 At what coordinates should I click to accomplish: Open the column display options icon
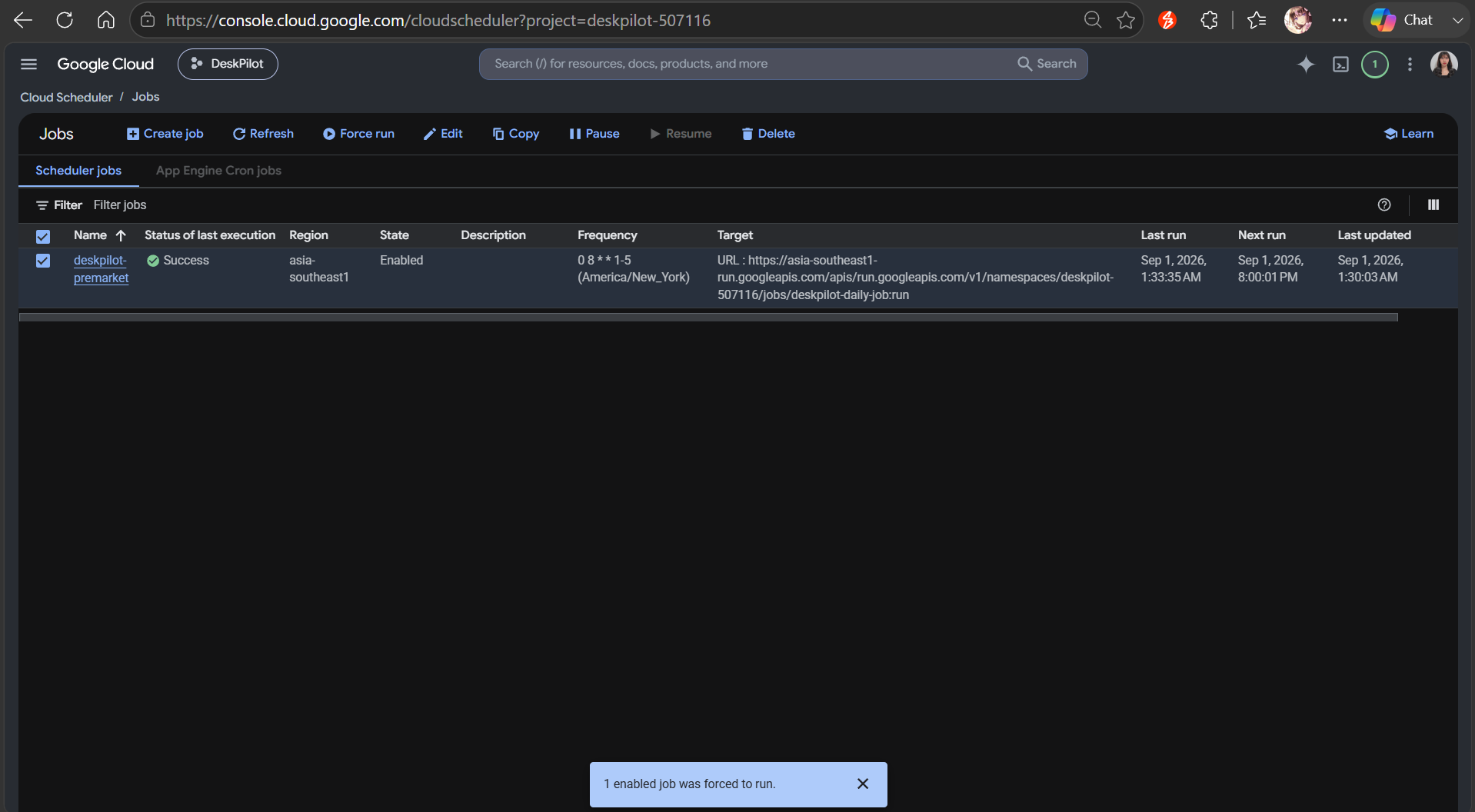pyautogui.click(x=1433, y=205)
